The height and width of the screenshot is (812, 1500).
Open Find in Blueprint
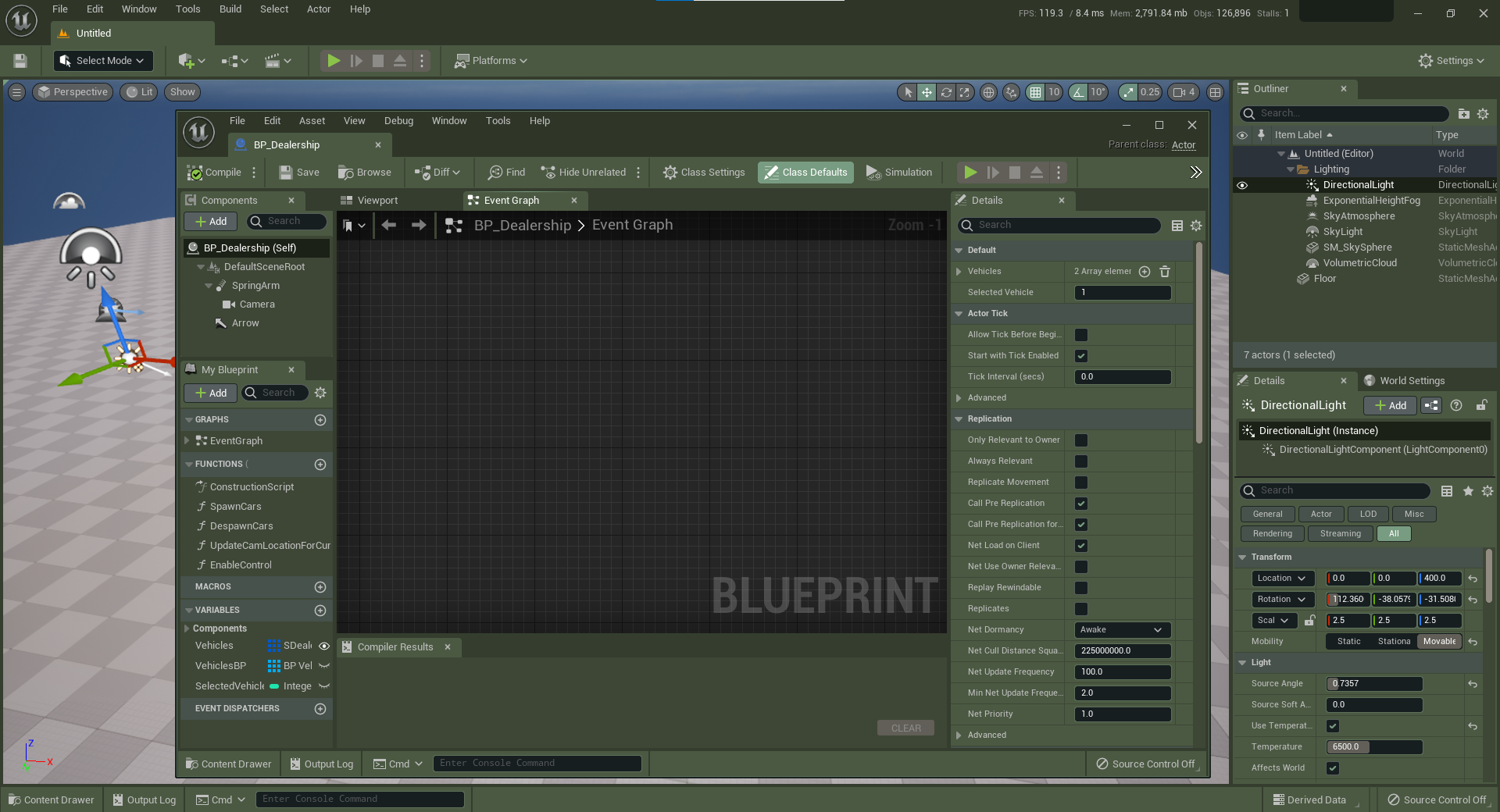click(506, 173)
